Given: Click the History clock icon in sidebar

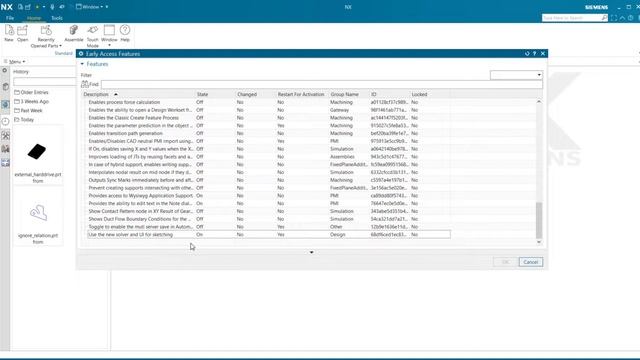Looking at the screenshot, I should (x=5, y=121).
